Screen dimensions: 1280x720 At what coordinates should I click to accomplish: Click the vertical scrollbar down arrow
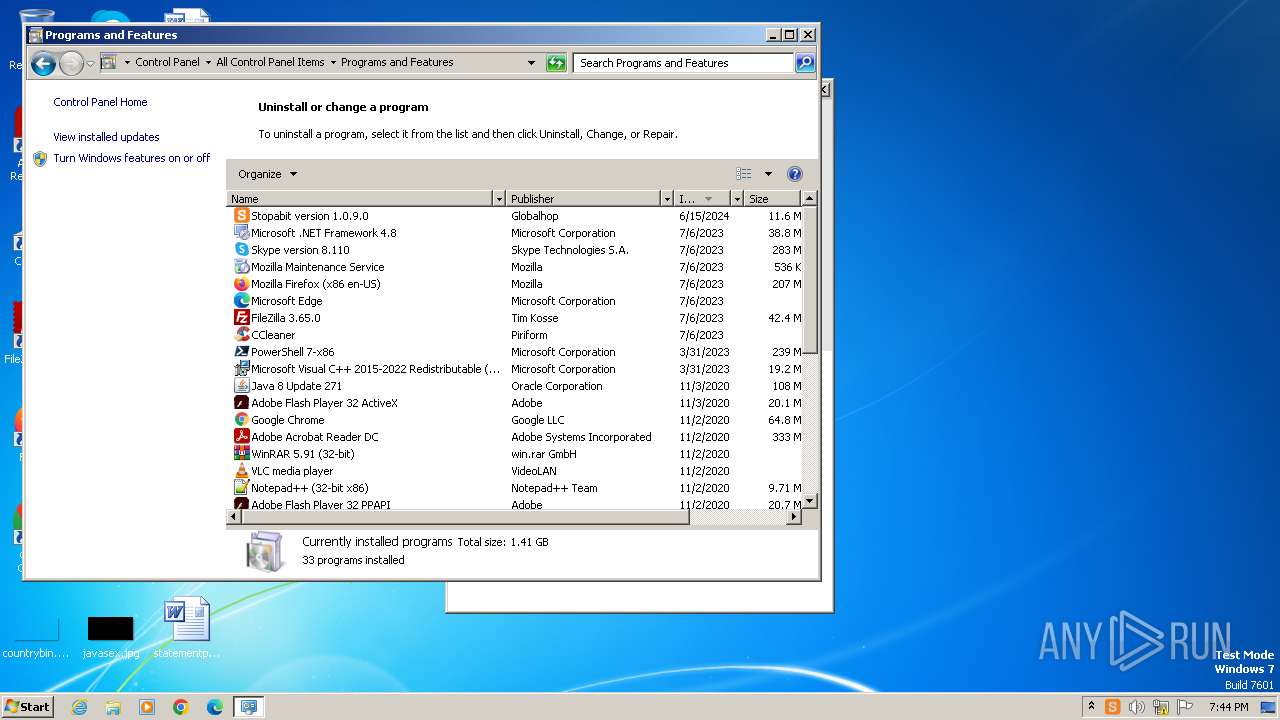[x=810, y=501]
